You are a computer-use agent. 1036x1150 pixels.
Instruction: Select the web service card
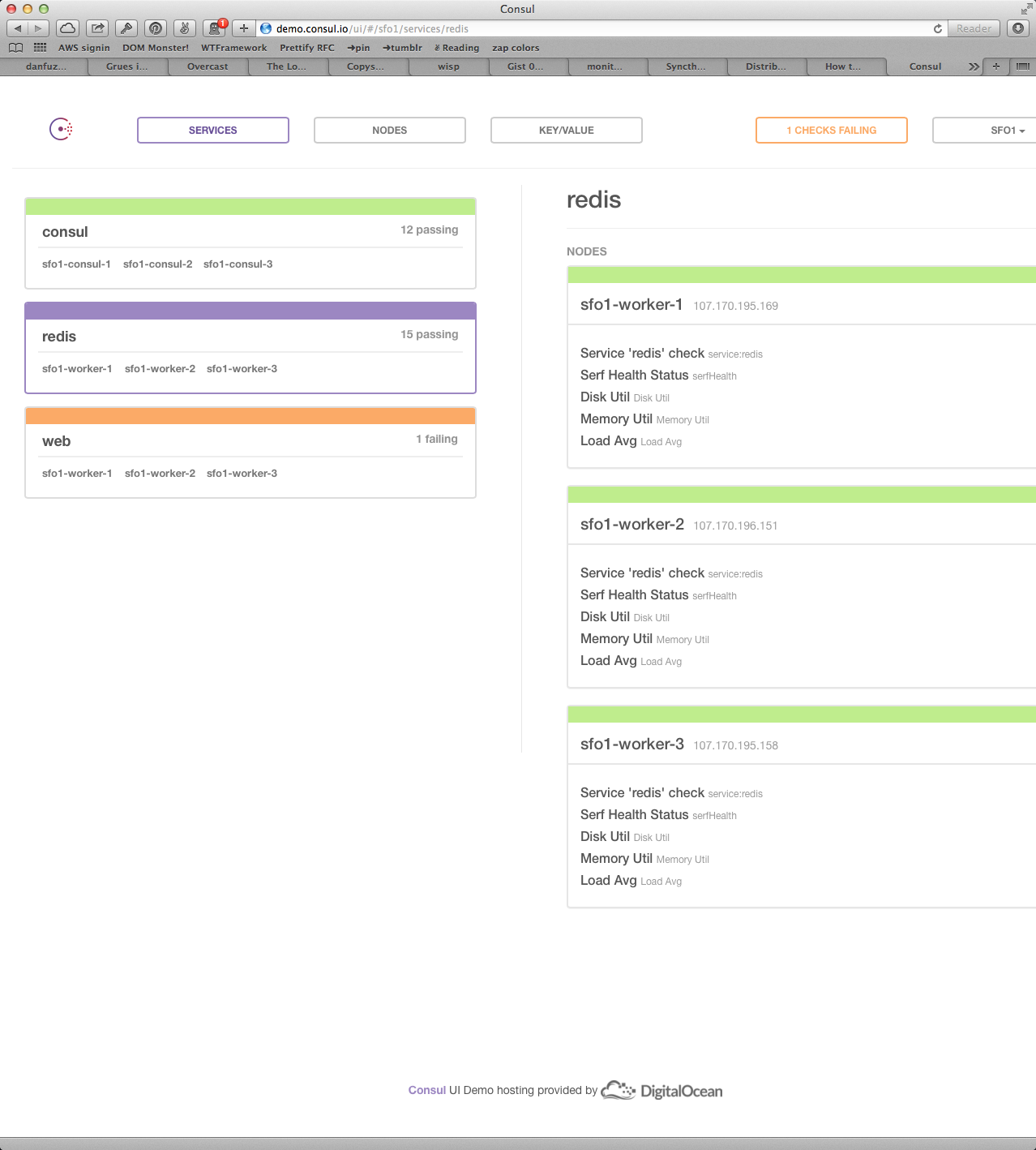[x=250, y=453]
